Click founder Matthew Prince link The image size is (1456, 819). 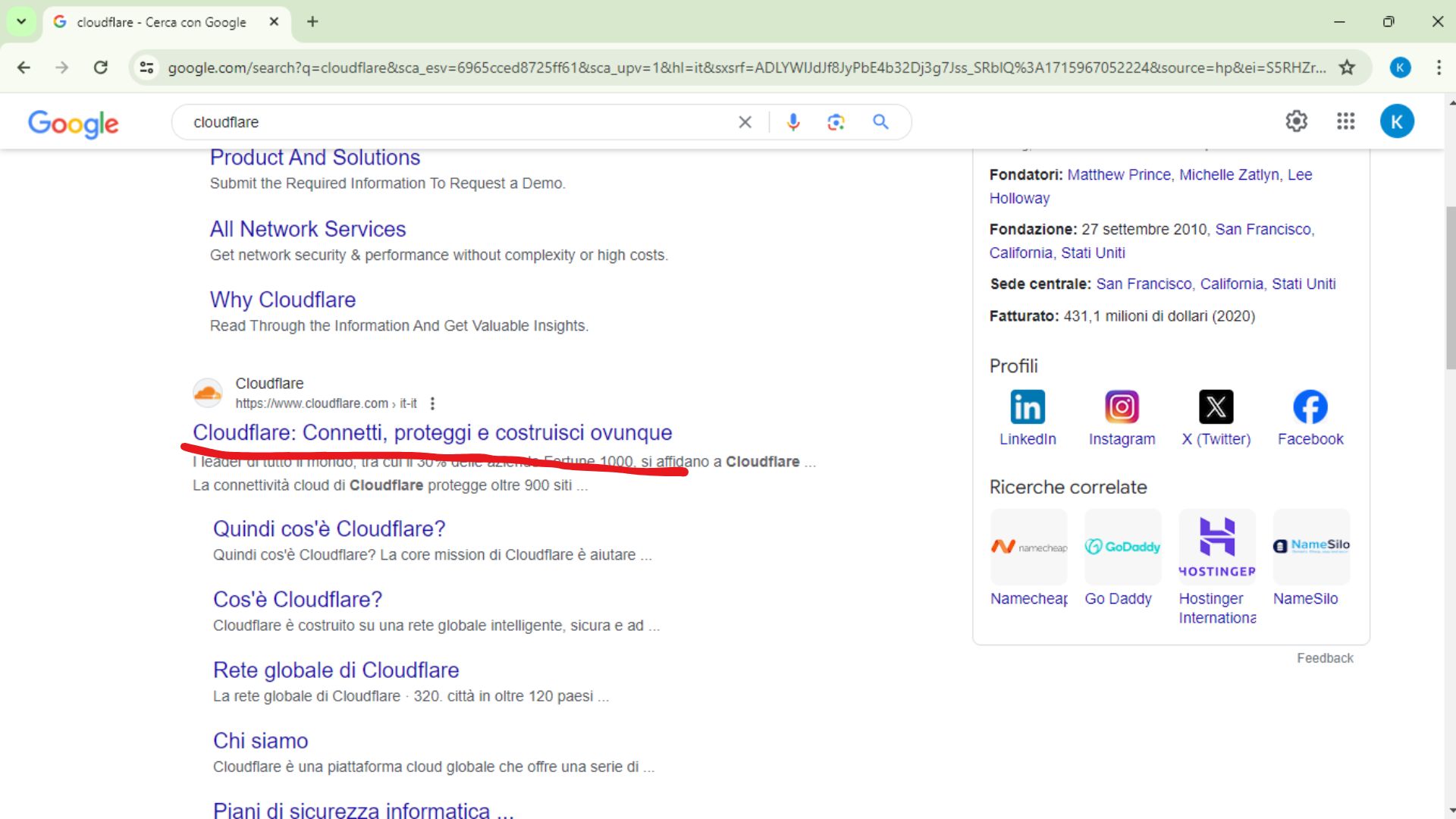tap(1119, 174)
